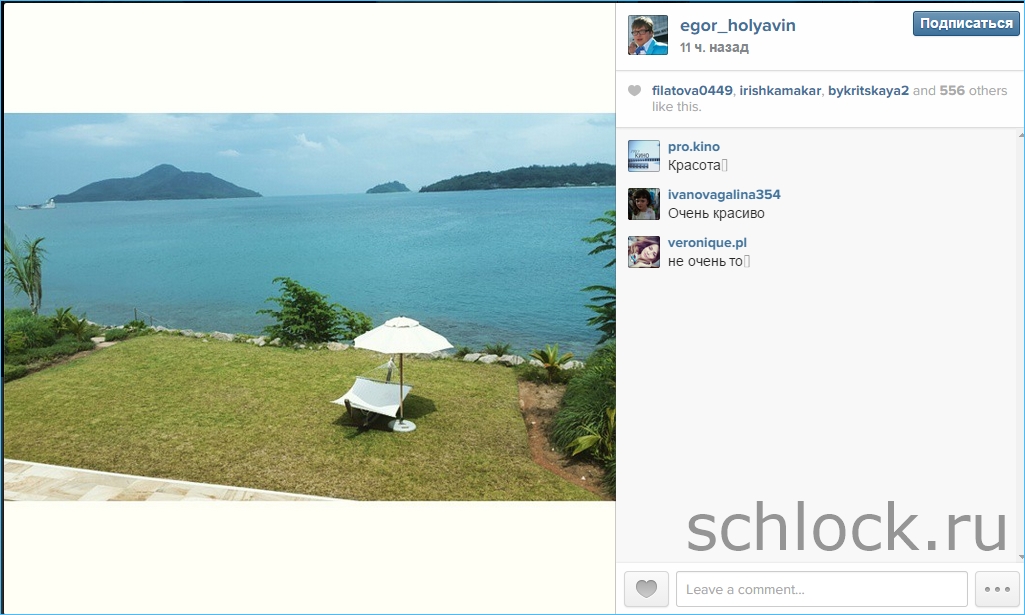Click the Leave a comment field
The width and height of the screenshot is (1025, 615).
[x=822, y=589]
